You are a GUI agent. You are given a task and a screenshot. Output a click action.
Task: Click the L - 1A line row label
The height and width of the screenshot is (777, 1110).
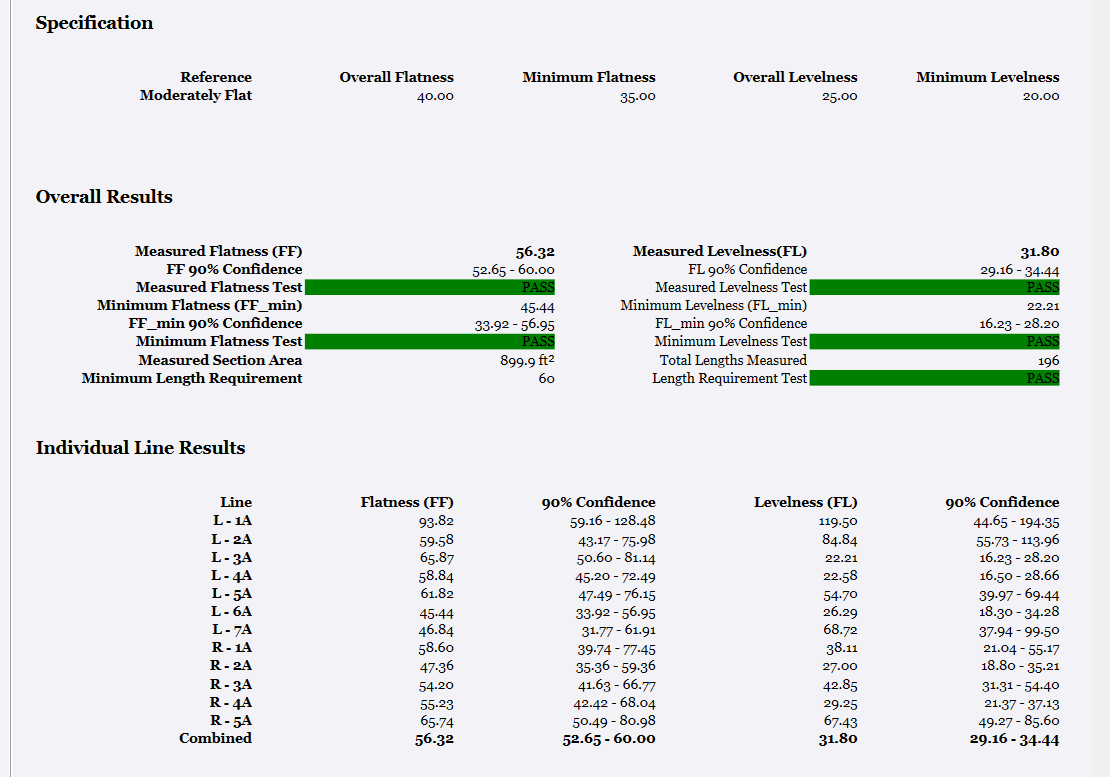pyautogui.click(x=231, y=520)
